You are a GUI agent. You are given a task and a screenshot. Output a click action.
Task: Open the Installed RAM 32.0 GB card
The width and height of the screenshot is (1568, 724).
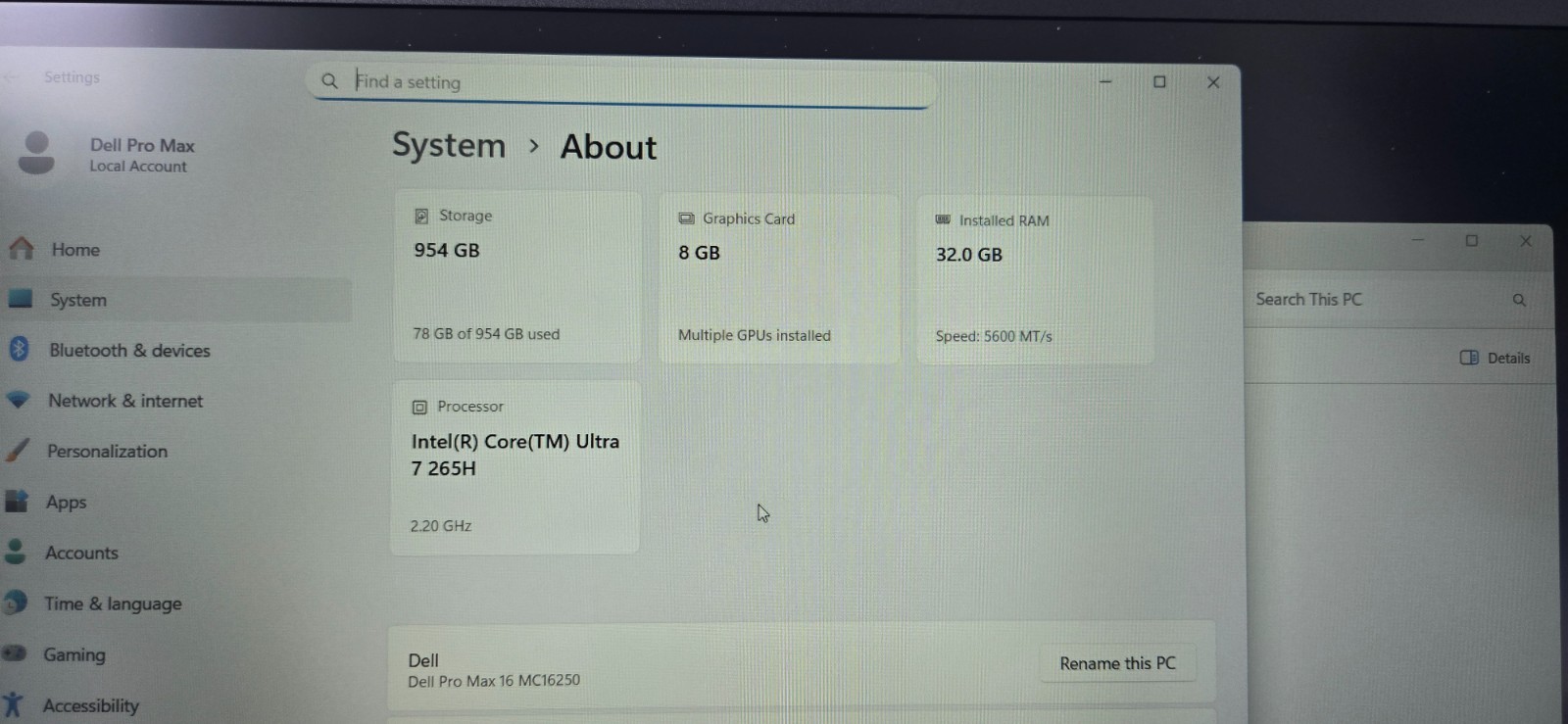(x=1035, y=281)
